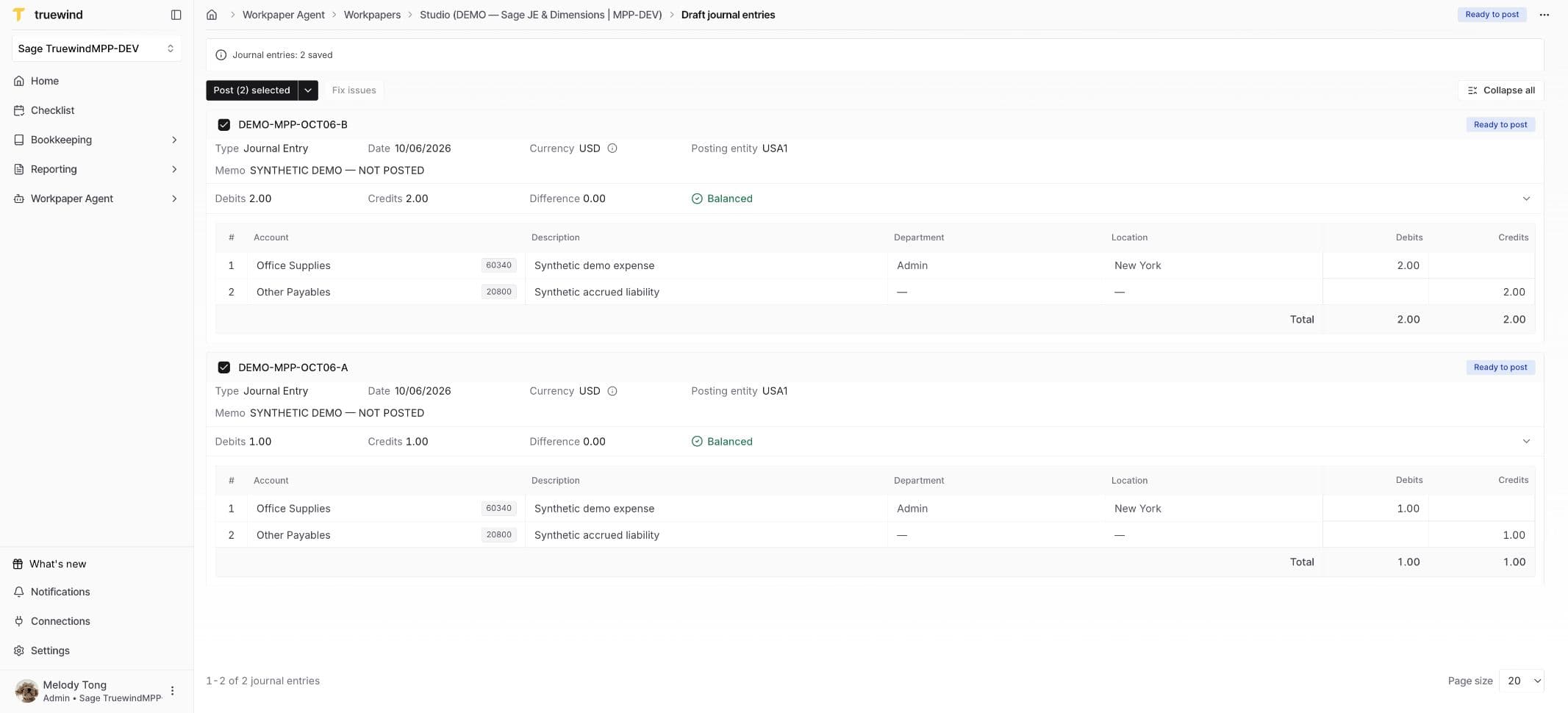Select Other Payables row in OCT06-B entry
The width and height of the screenshot is (1568, 713).
point(875,292)
